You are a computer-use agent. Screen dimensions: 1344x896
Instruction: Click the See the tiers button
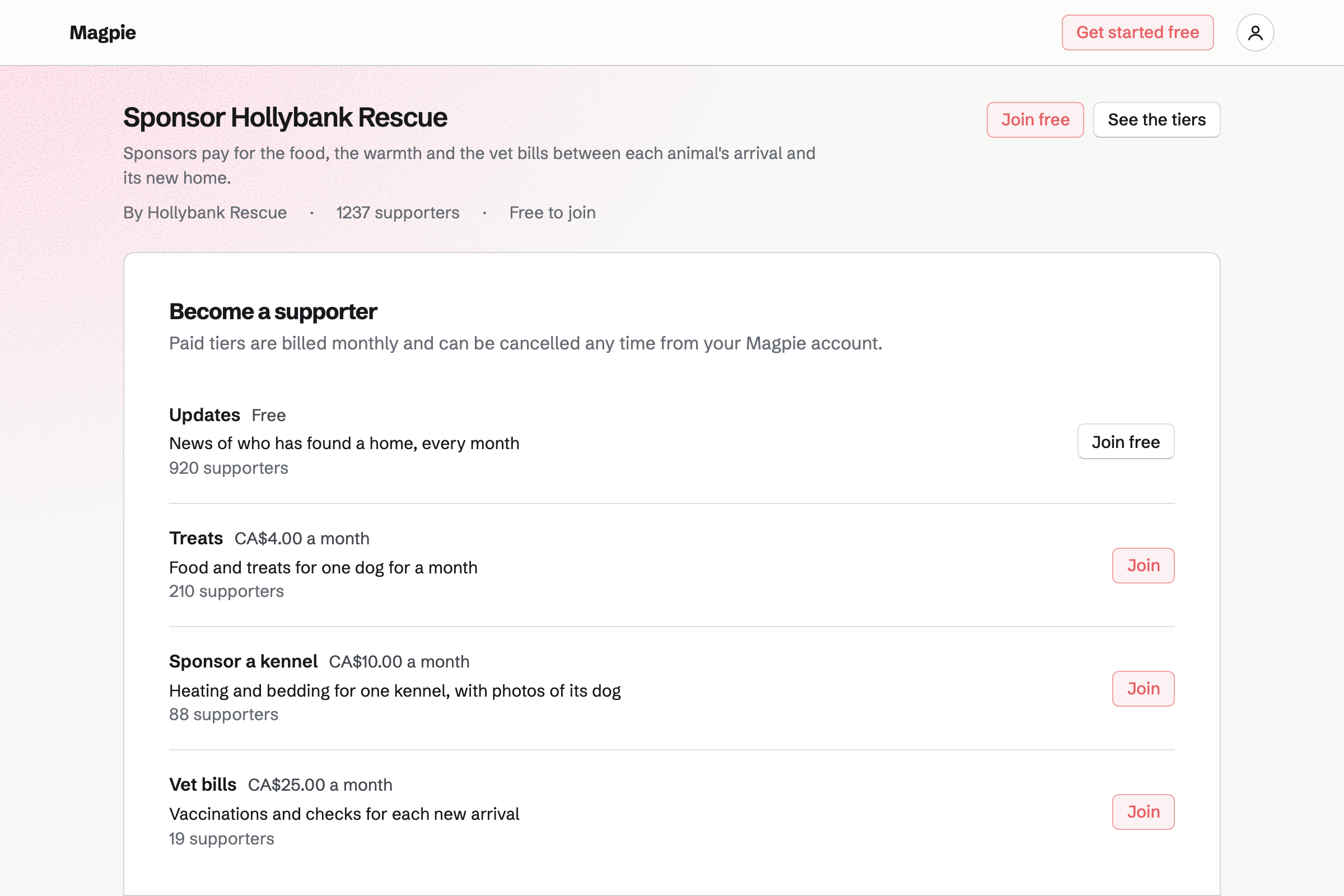(1156, 120)
